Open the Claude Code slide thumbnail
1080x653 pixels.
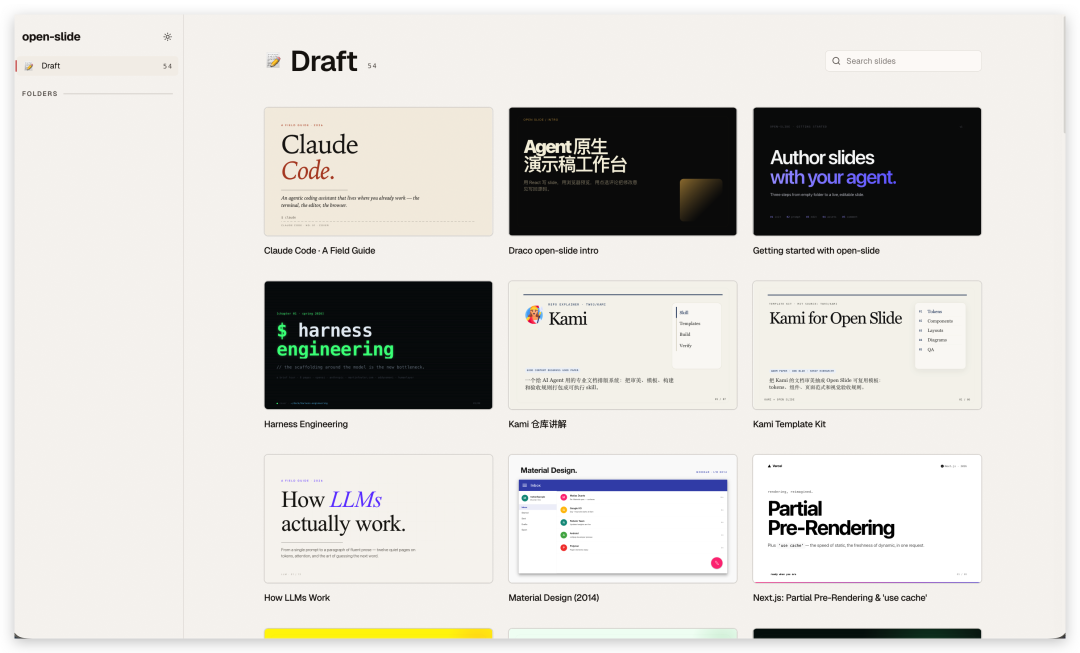click(x=378, y=172)
